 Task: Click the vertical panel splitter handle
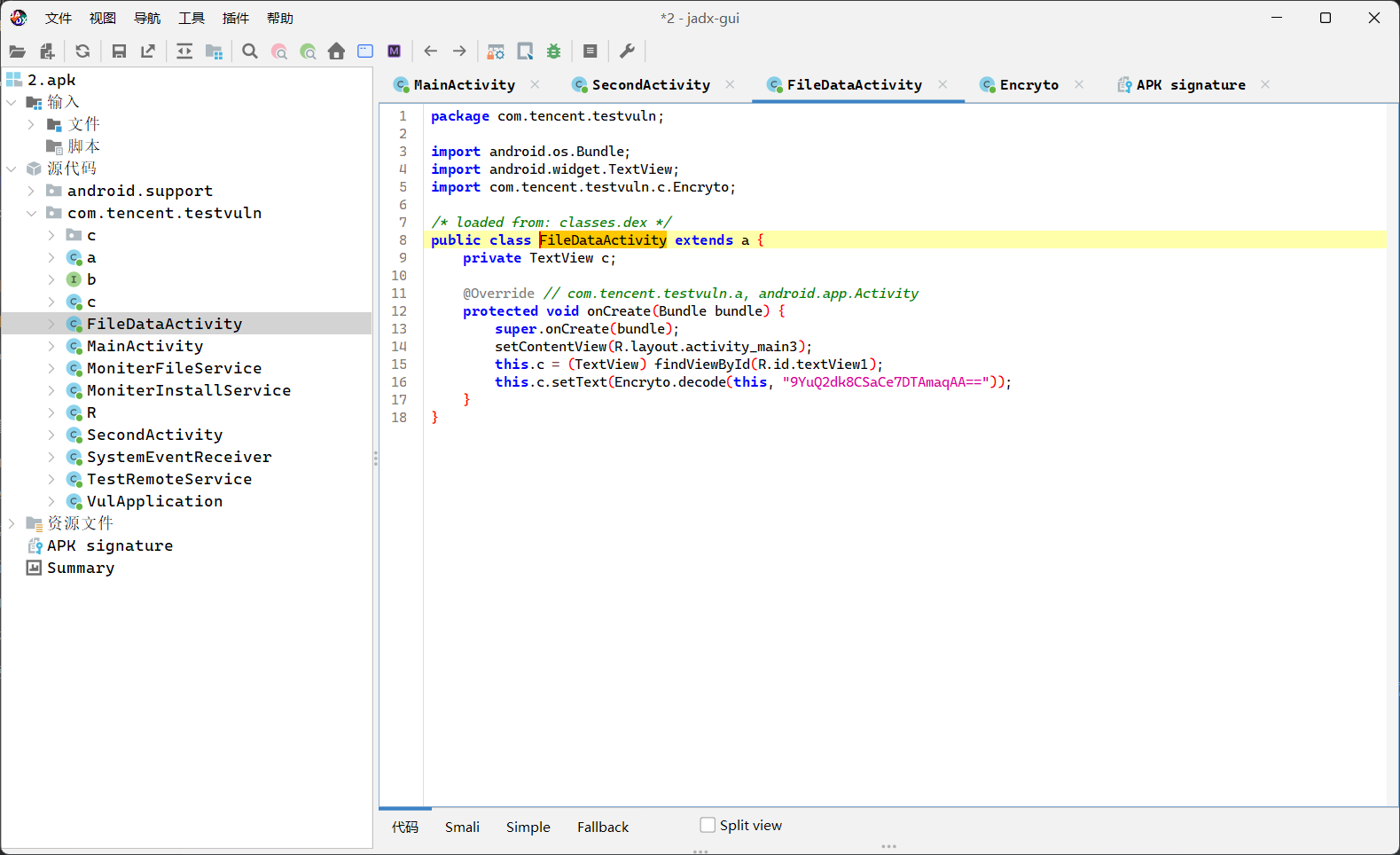click(375, 458)
